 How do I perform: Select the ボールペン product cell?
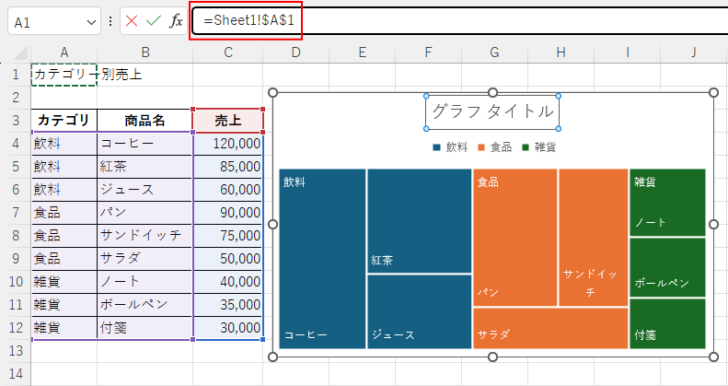[145, 305]
